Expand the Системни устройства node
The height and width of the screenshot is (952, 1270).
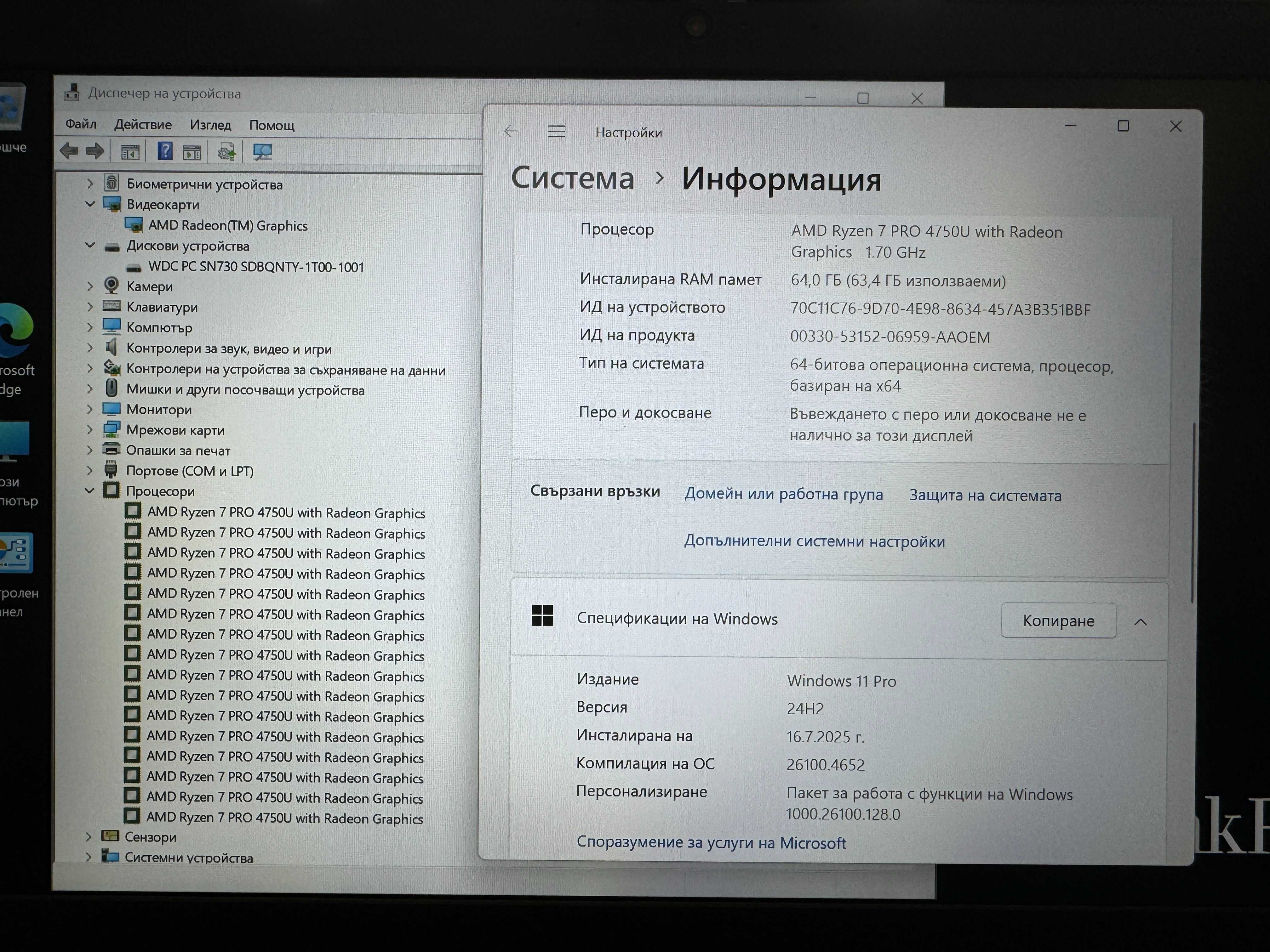89,857
